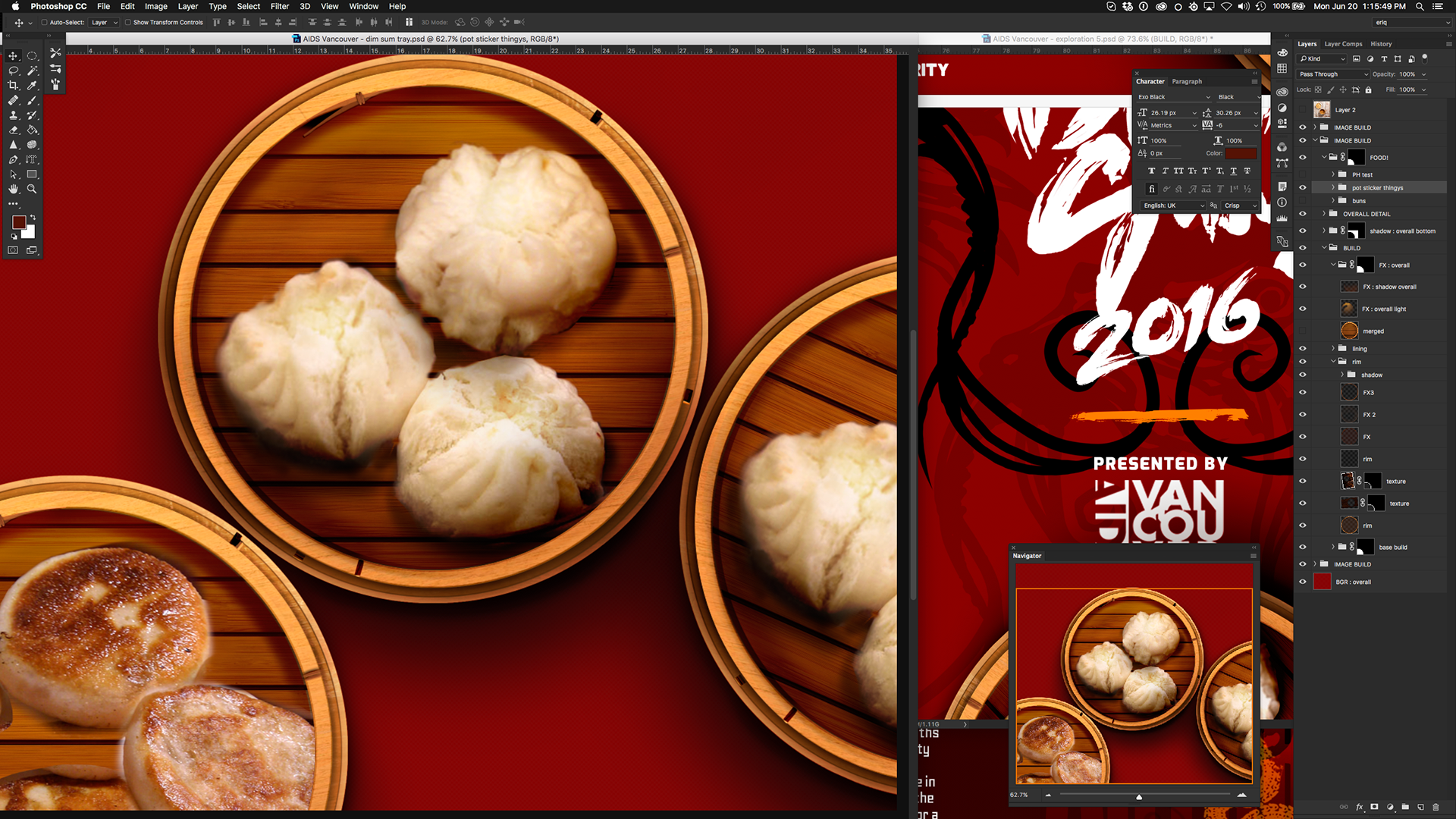Select the Vertical Type Mask tool
Image resolution: width=1456 pixels, height=819 pixels.
pyautogui.click(x=32, y=159)
